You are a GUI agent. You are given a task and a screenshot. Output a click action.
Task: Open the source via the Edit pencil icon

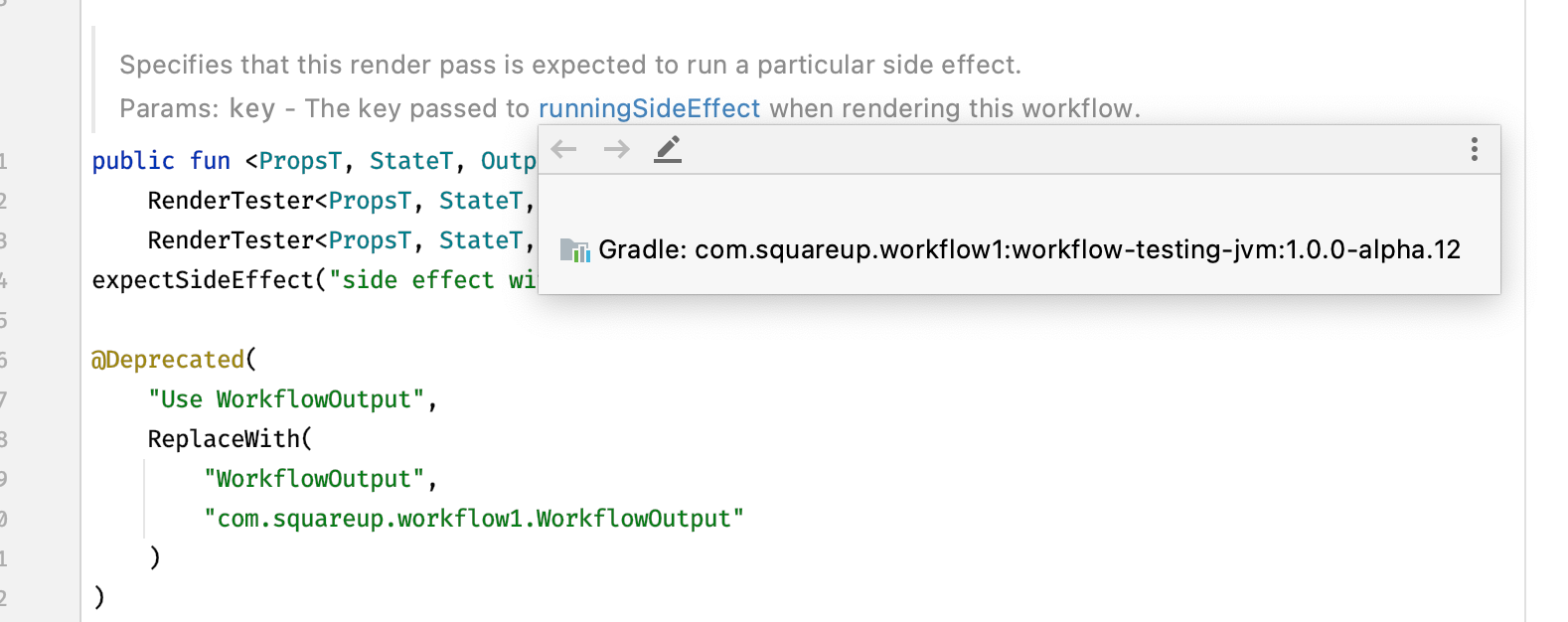[x=667, y=148]
